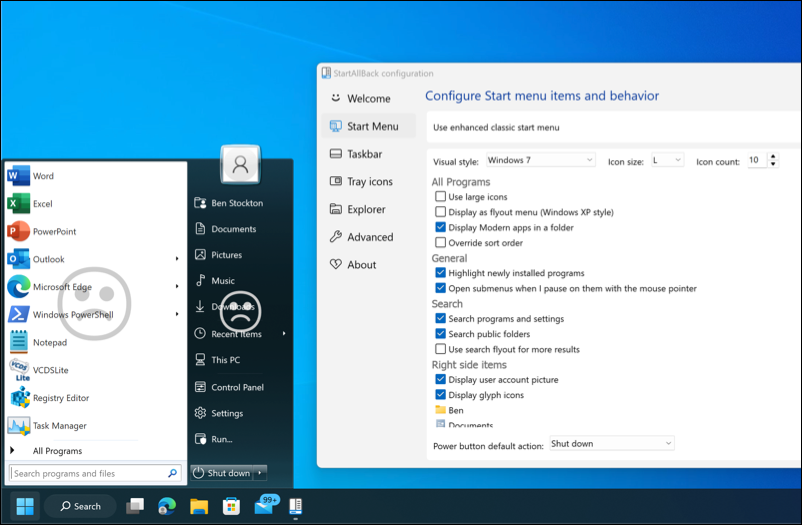Open Word from the Start menu
Image resolution: width=802 pixels, height=525 pixels.
[x=42, y=176]
